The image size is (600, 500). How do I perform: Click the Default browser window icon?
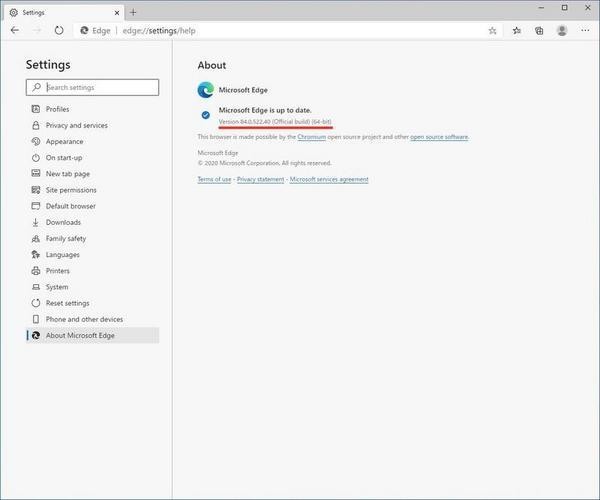pyautogui.click(x=36, y=206)
